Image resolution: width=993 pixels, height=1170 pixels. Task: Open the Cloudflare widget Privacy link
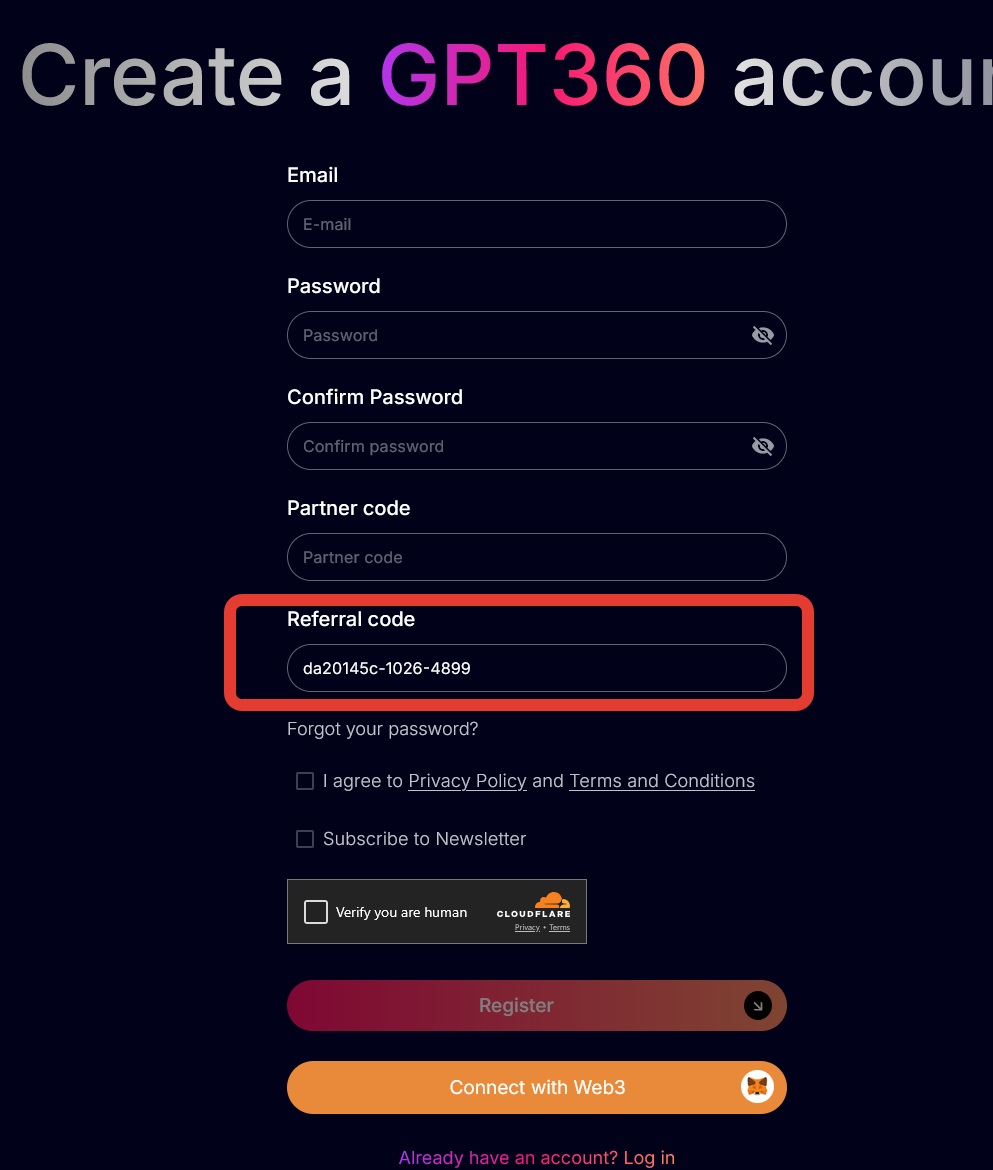(x=527, y=927)
